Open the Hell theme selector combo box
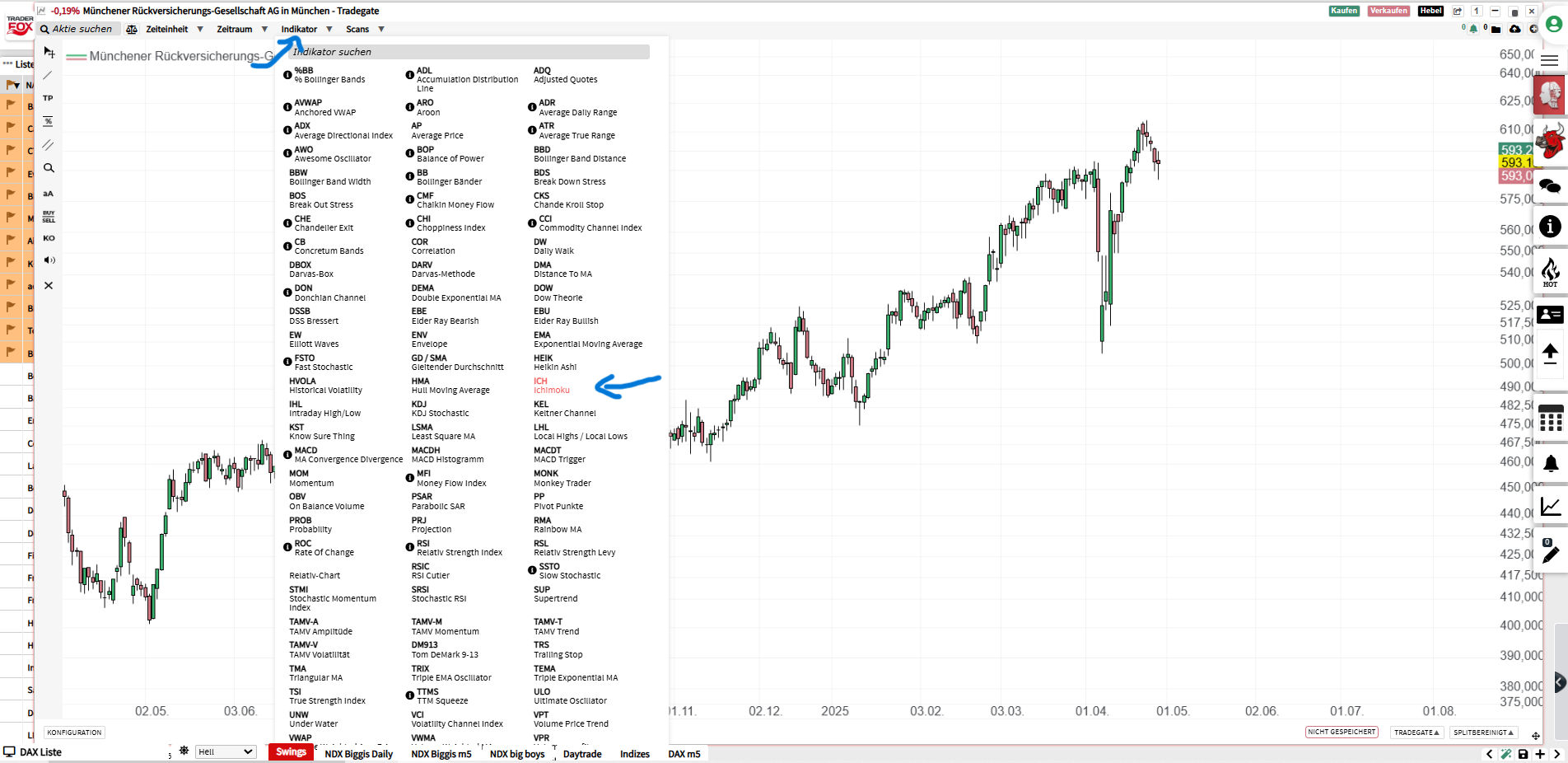 click(x=224, y=751)
